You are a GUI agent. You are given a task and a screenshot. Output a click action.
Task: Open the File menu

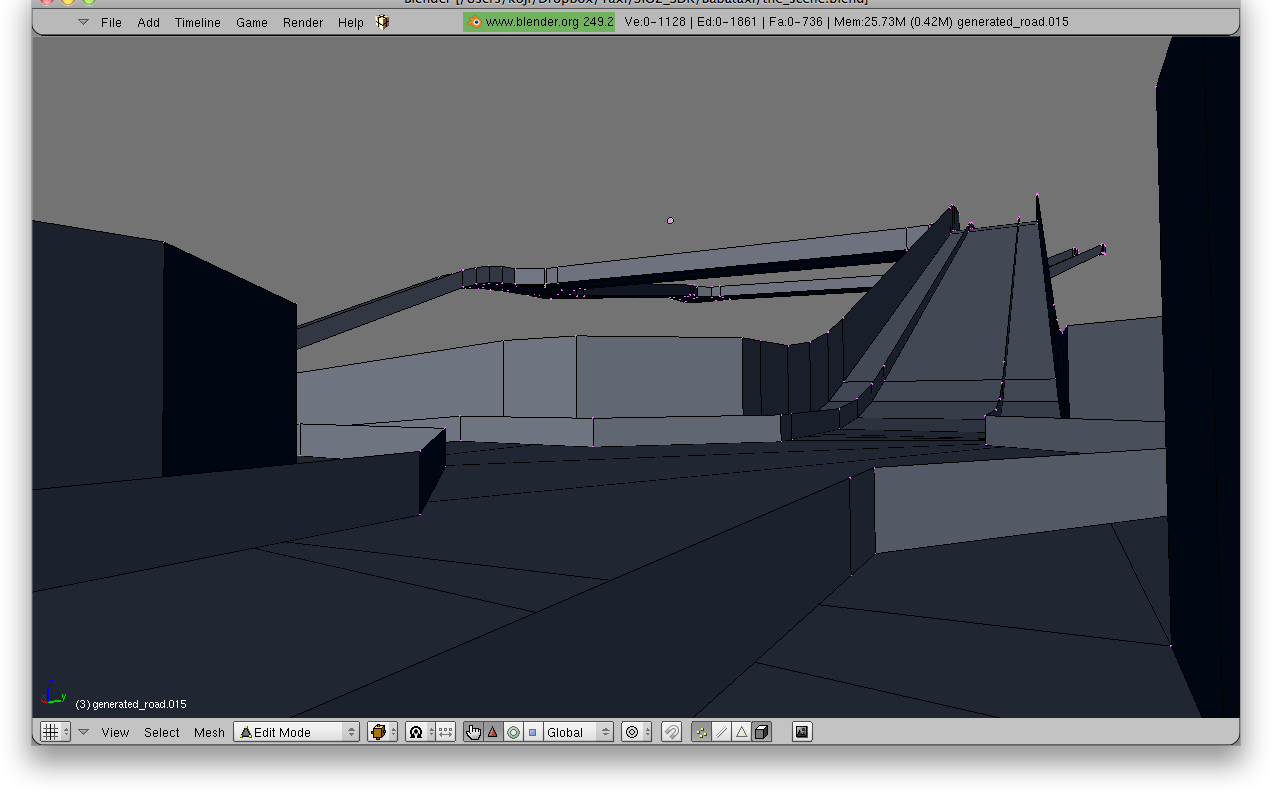(x=111, y=22)
